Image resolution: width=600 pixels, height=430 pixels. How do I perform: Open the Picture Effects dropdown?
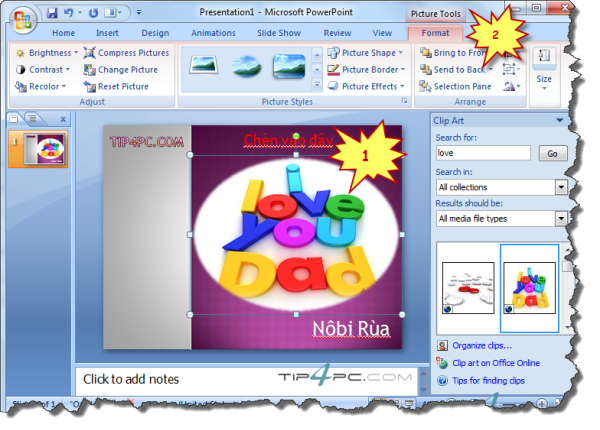pos(366,86)
